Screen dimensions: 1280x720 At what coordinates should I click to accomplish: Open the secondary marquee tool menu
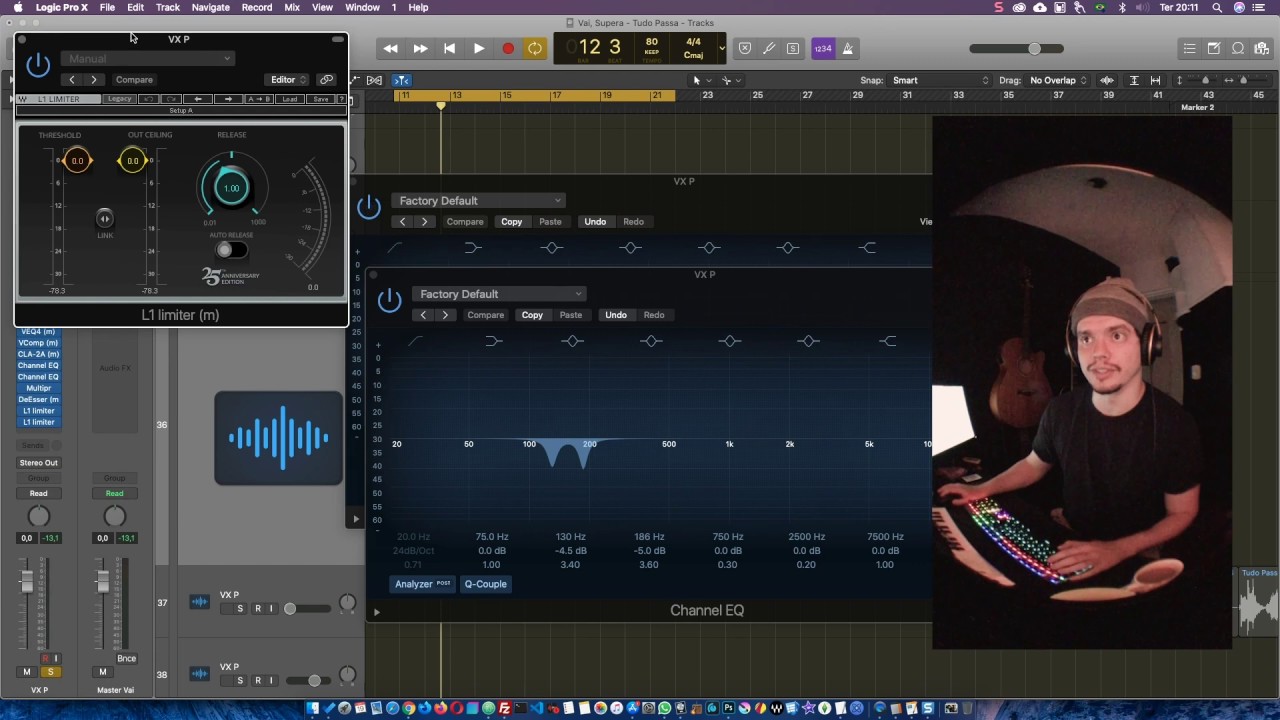click(x=731, y=80)
